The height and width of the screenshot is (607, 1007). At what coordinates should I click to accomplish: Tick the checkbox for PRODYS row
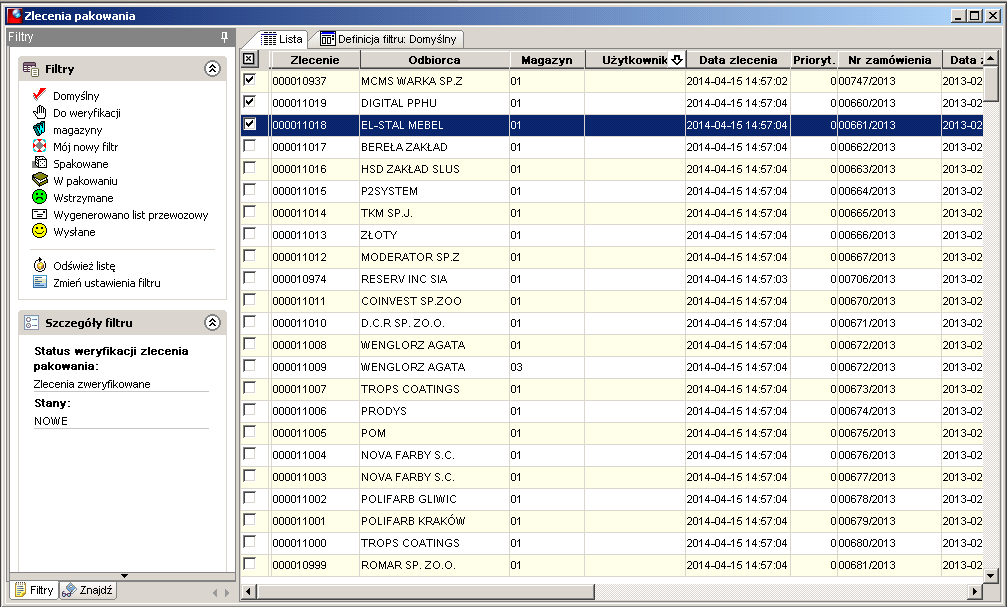(250, 409)
